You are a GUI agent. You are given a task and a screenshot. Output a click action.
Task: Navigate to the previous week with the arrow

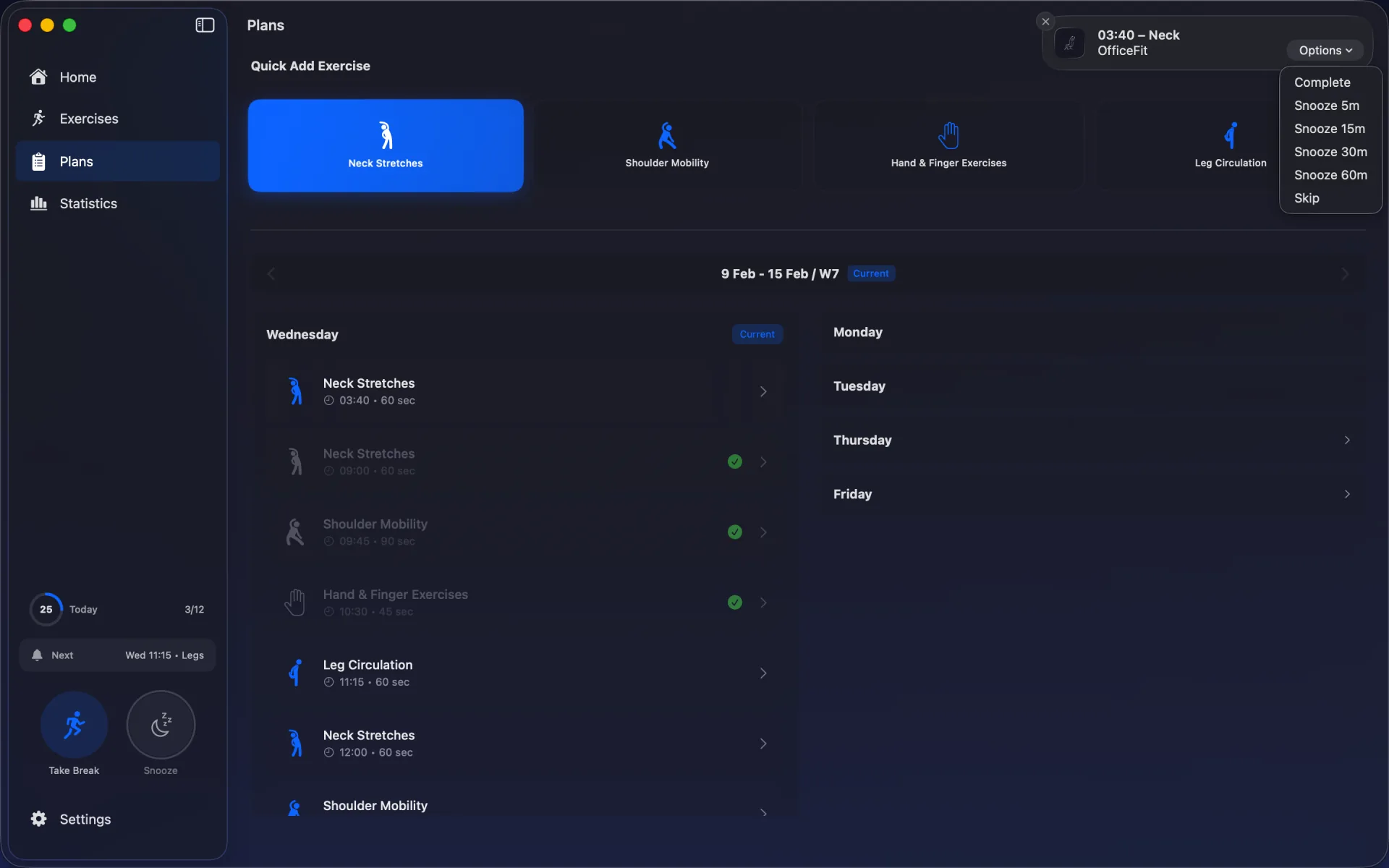pyautogui.click(x=271, y=273)
